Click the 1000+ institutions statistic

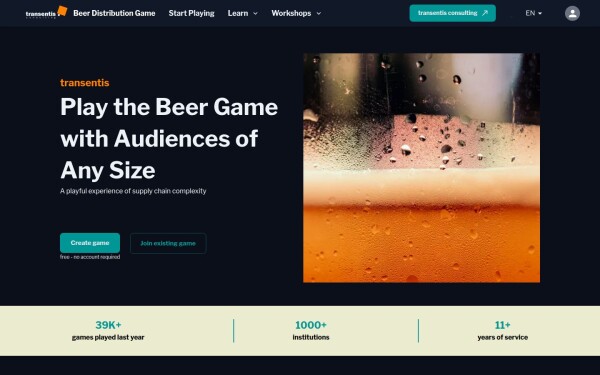pos(311,331)
